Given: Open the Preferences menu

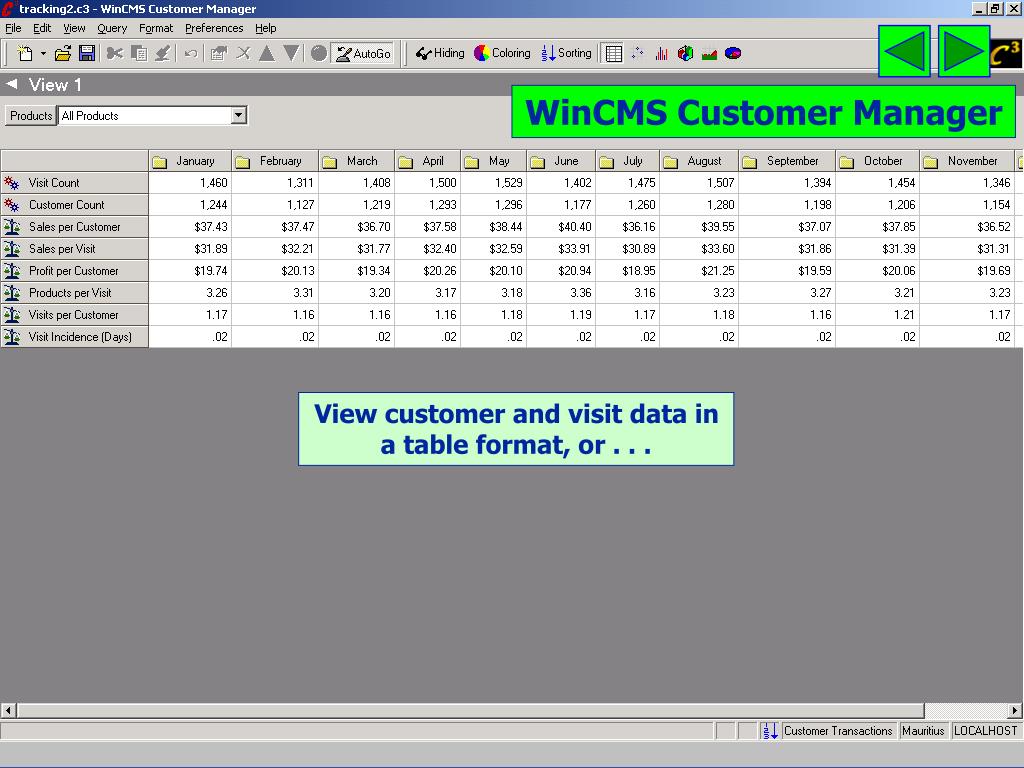Looking at the screenshot, I should [x=214, y=28].
